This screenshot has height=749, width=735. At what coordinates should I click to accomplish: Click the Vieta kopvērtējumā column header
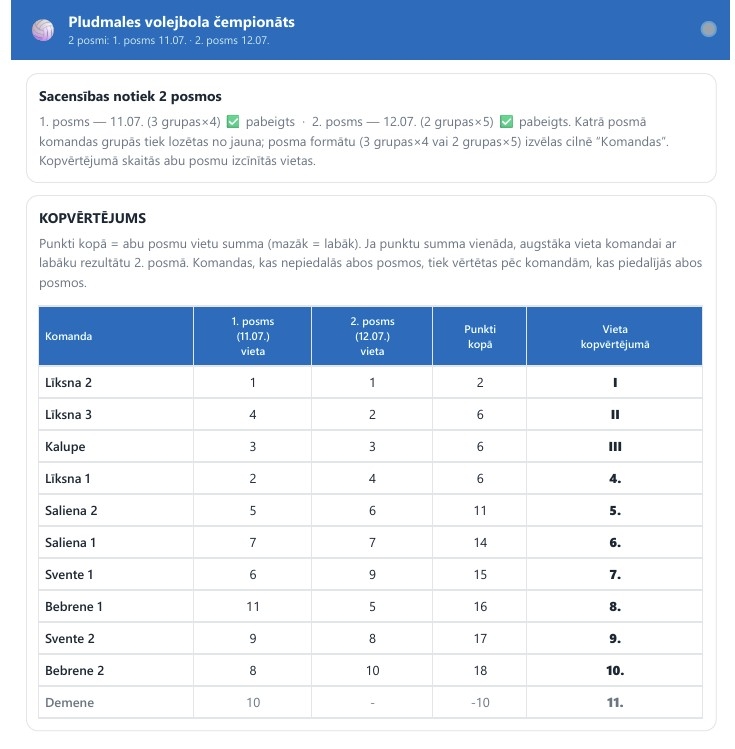tap(615, 336)
